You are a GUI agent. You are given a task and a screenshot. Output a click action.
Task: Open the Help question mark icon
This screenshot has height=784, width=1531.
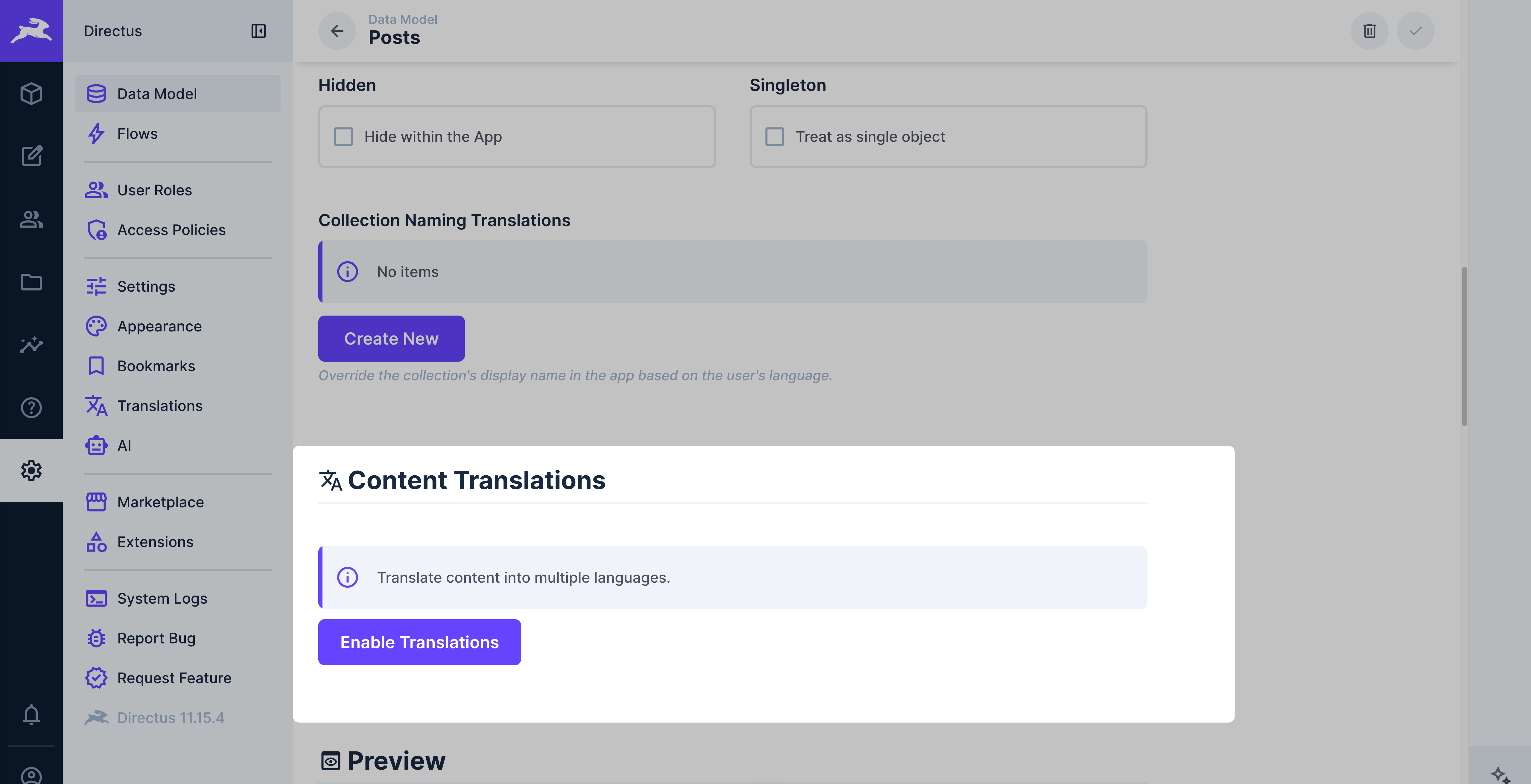coord(31,408)
